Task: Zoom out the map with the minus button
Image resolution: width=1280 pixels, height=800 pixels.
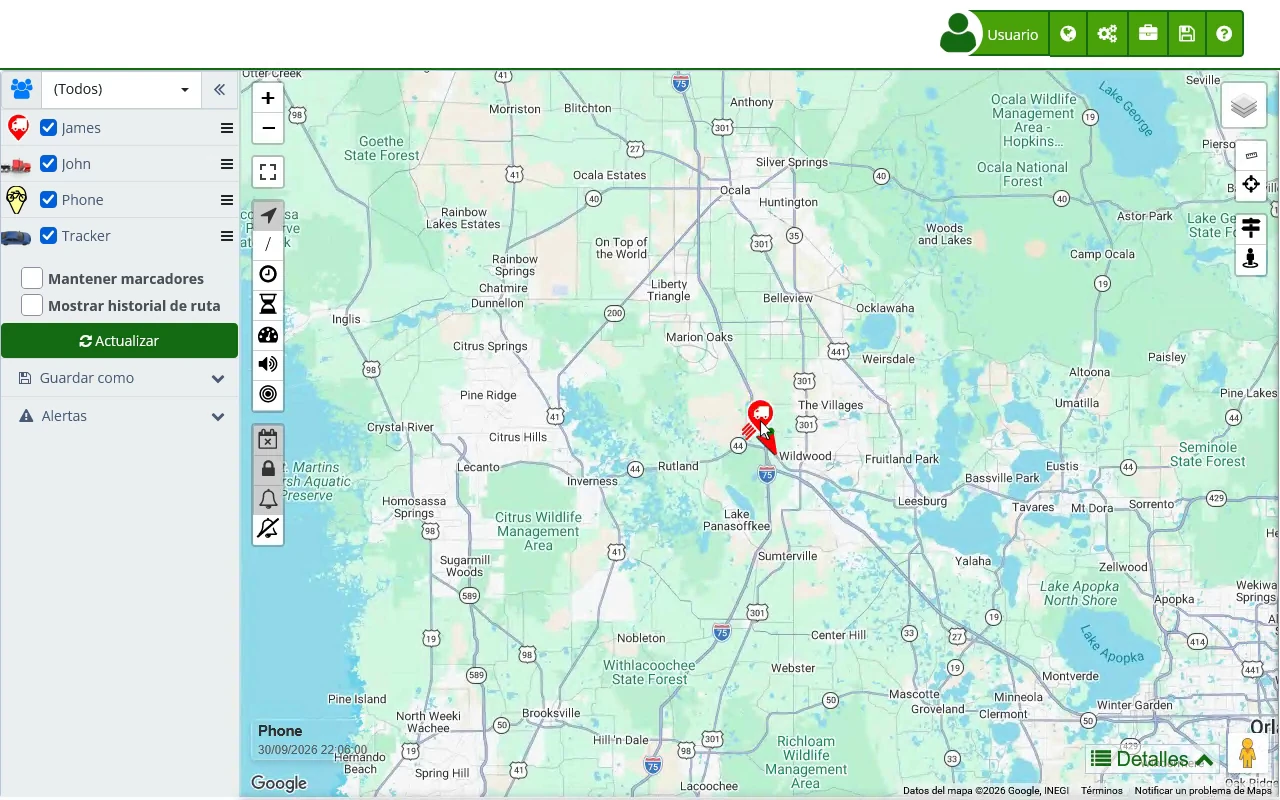Action: click(x=268, y=128)
